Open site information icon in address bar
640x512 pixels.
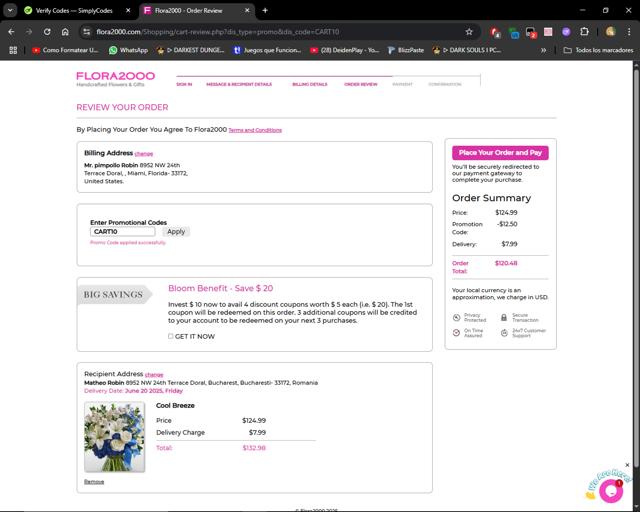pos(87,32)
